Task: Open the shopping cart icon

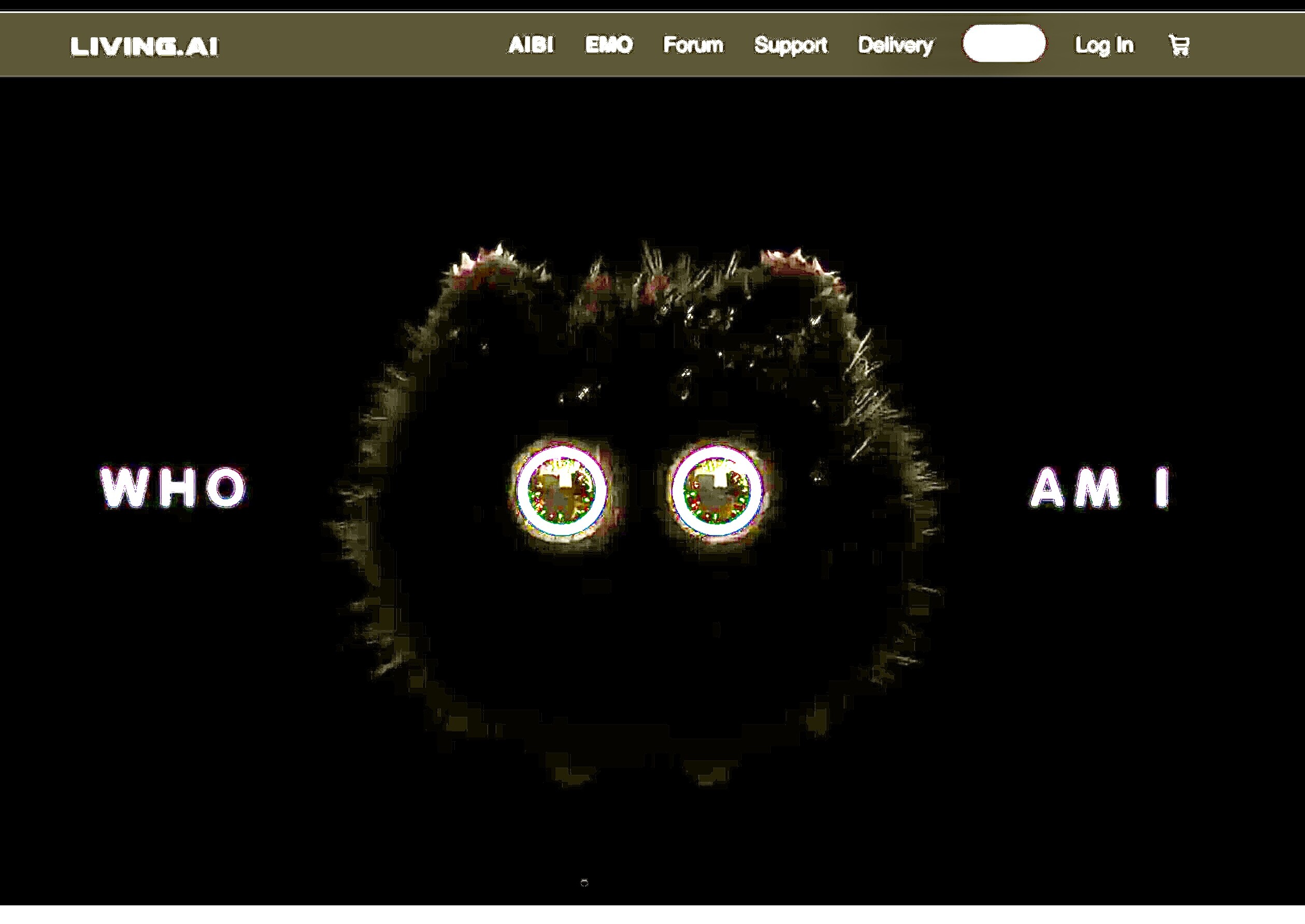Action: (1179, 45)
